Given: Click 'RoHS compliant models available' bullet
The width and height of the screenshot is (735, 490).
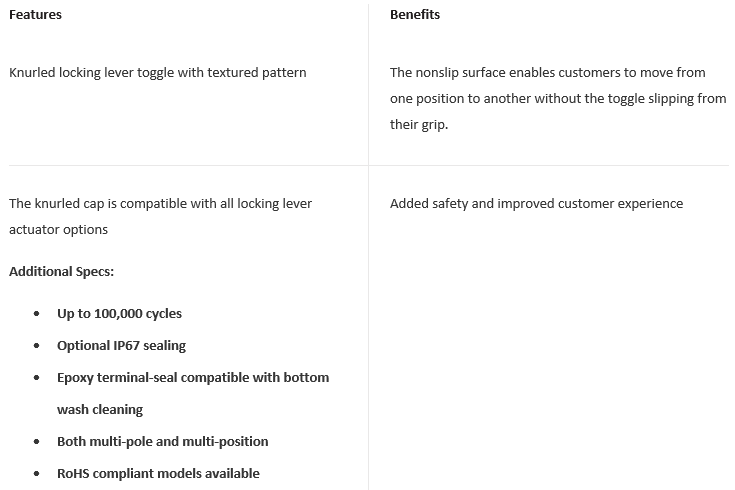Looking at the screenshot, I should [x=158, y=474].
